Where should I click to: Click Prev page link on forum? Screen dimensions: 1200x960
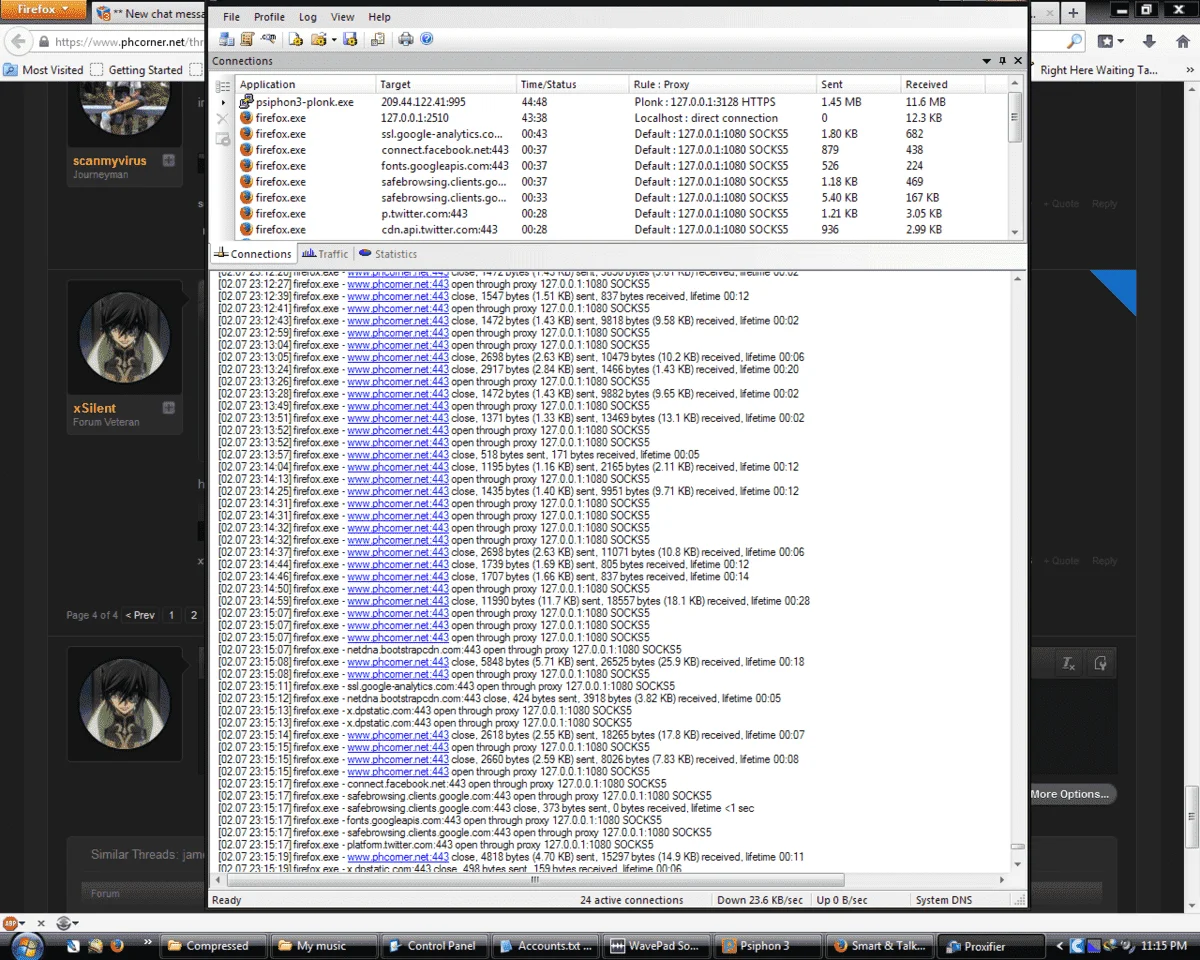point(140,615)
